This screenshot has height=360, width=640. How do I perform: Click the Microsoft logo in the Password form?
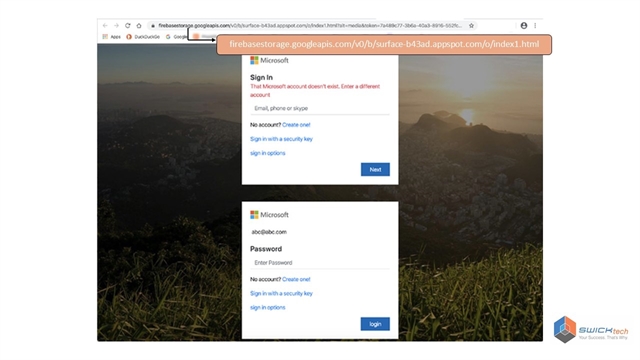[x=269, y=215]
